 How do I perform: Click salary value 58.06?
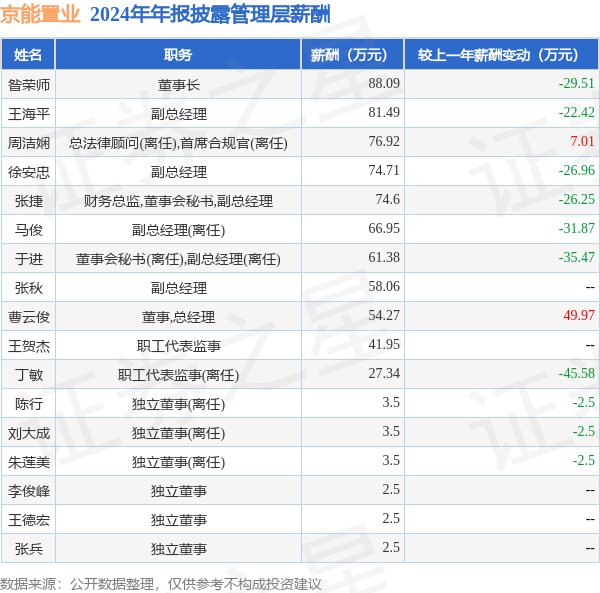tap(384, 286)
